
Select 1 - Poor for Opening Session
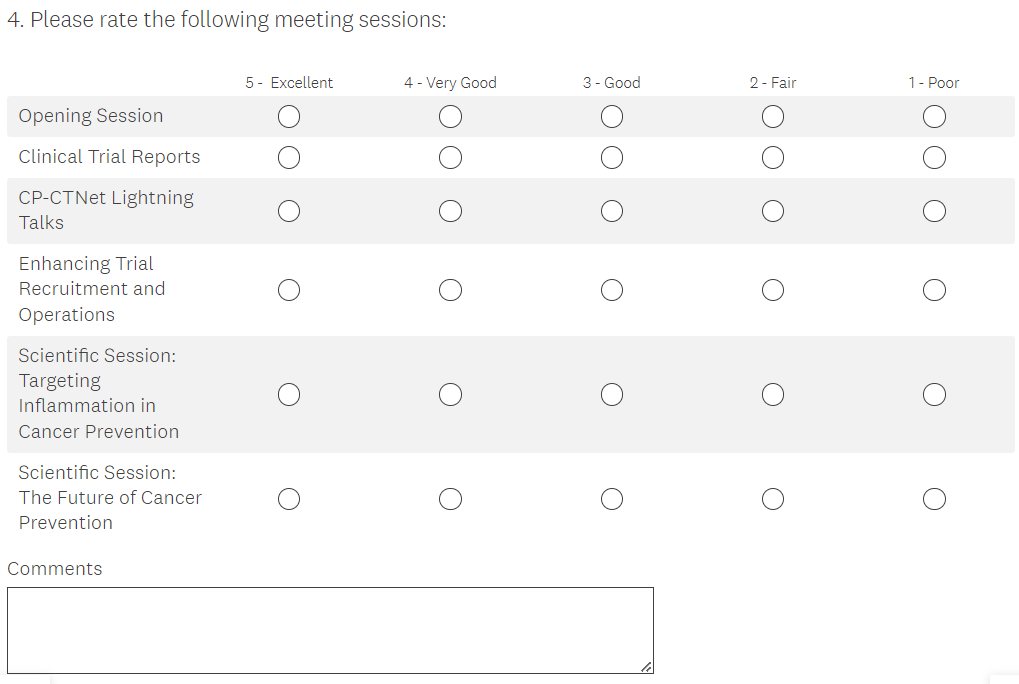pyautogui.click(x=934, y=117)
